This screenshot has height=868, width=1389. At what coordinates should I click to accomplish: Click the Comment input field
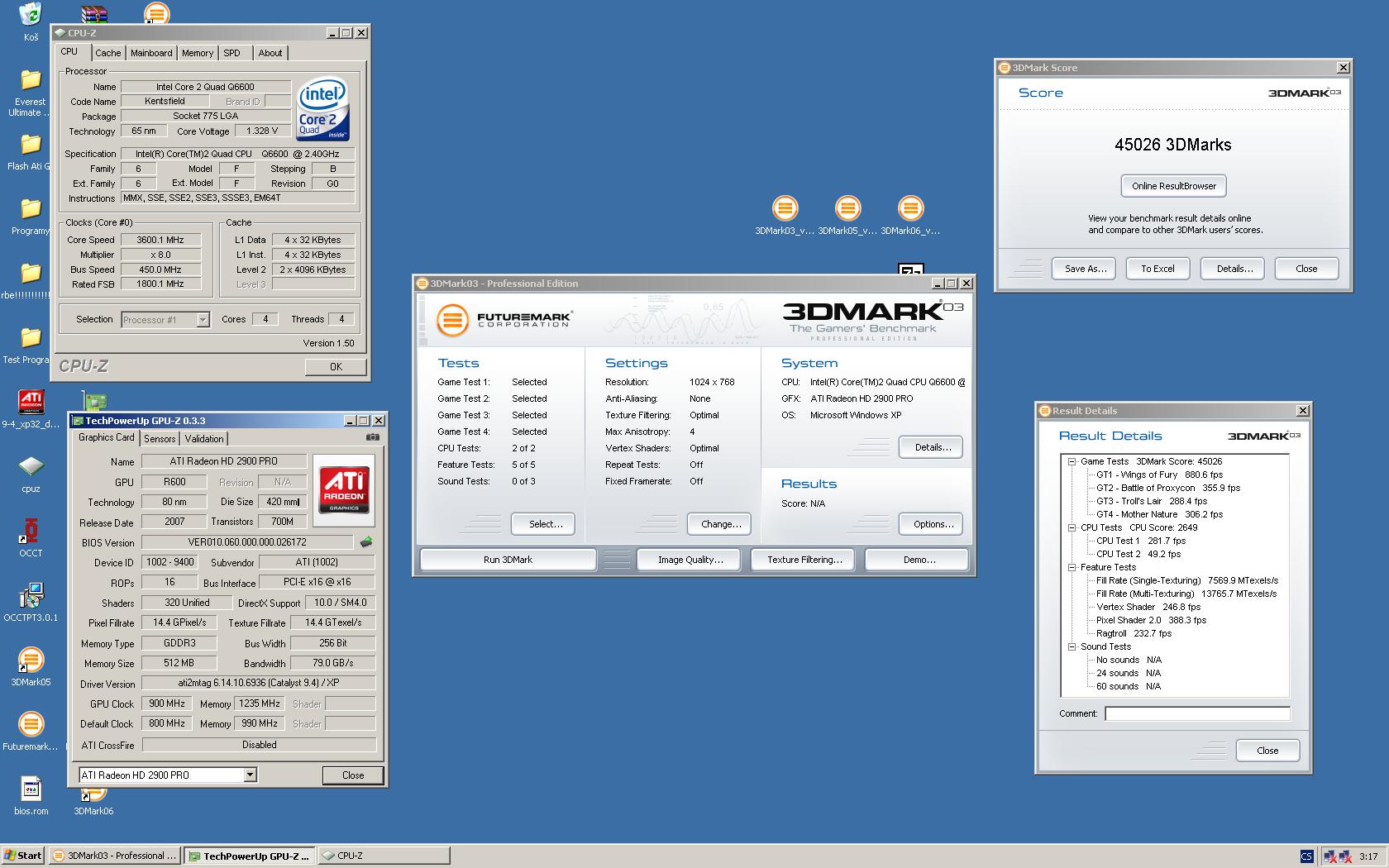tap(1197, 713)
